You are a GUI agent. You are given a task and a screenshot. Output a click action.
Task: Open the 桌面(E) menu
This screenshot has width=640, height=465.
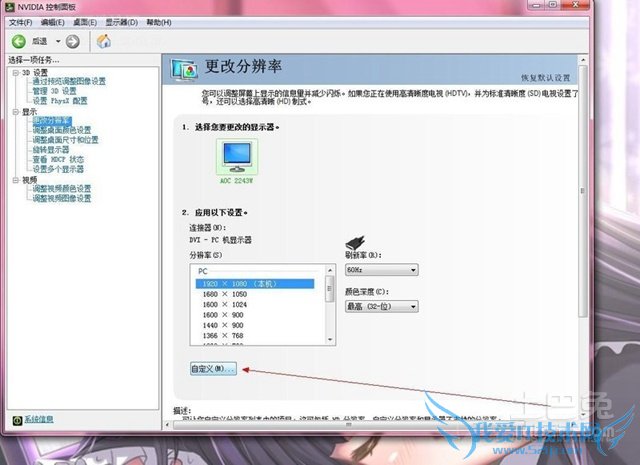pyautogui.click(x=85, y=22)
